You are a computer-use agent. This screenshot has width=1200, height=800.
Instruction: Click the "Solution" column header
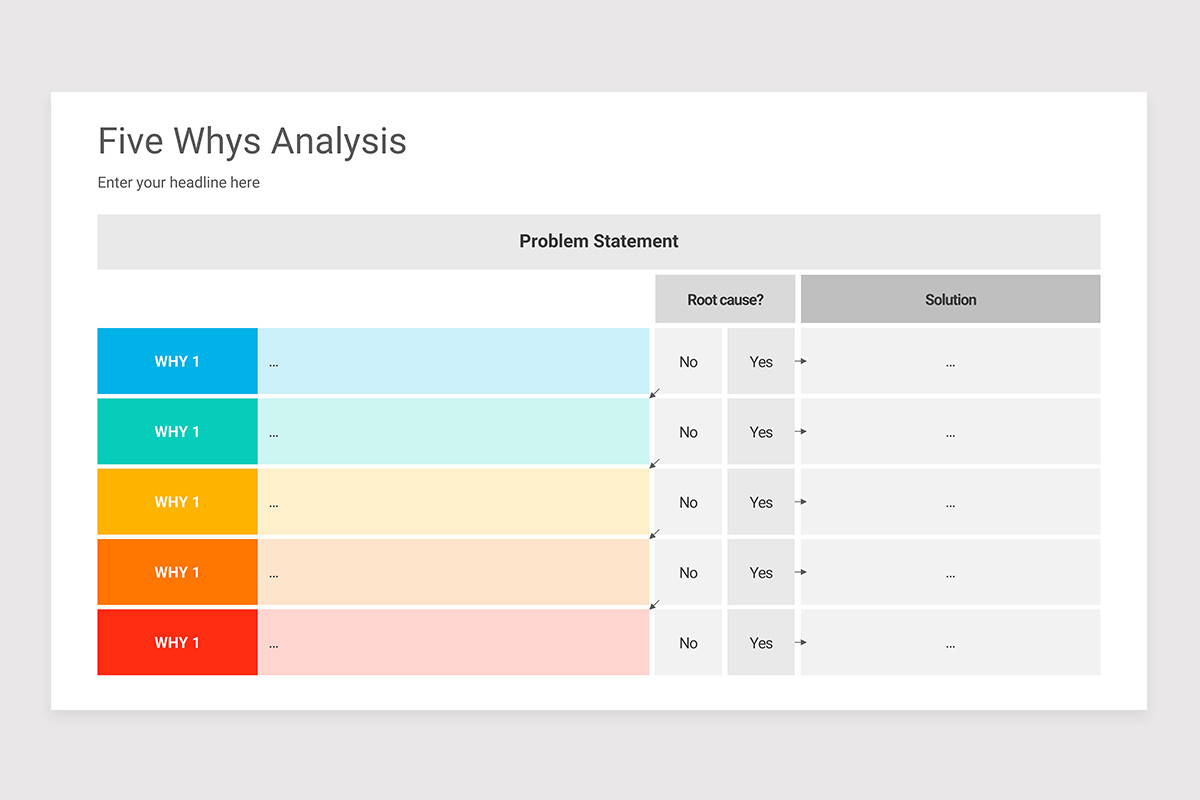click(950, 298)
